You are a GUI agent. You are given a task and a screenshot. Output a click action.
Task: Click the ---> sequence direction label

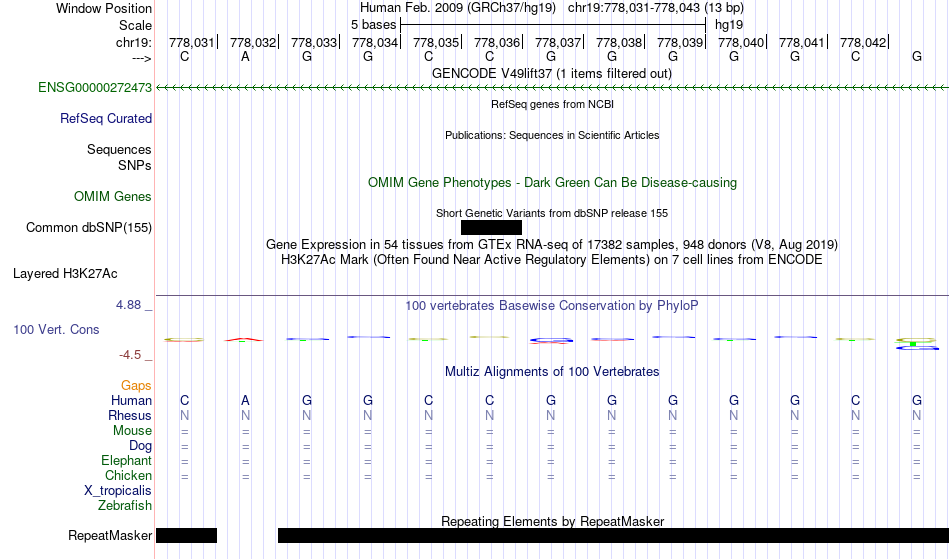[141, 58]
